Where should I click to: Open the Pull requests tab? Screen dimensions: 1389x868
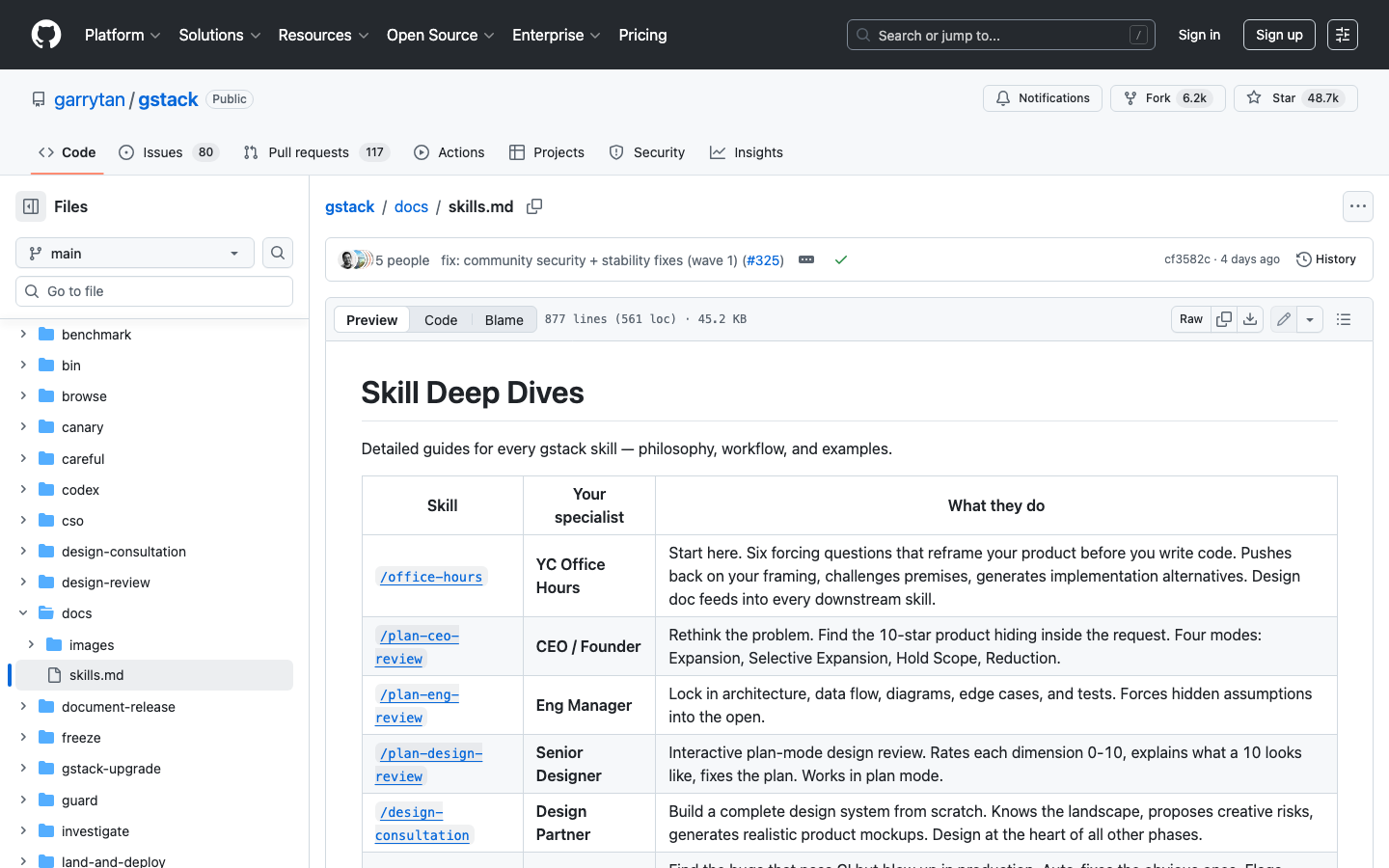316,152
